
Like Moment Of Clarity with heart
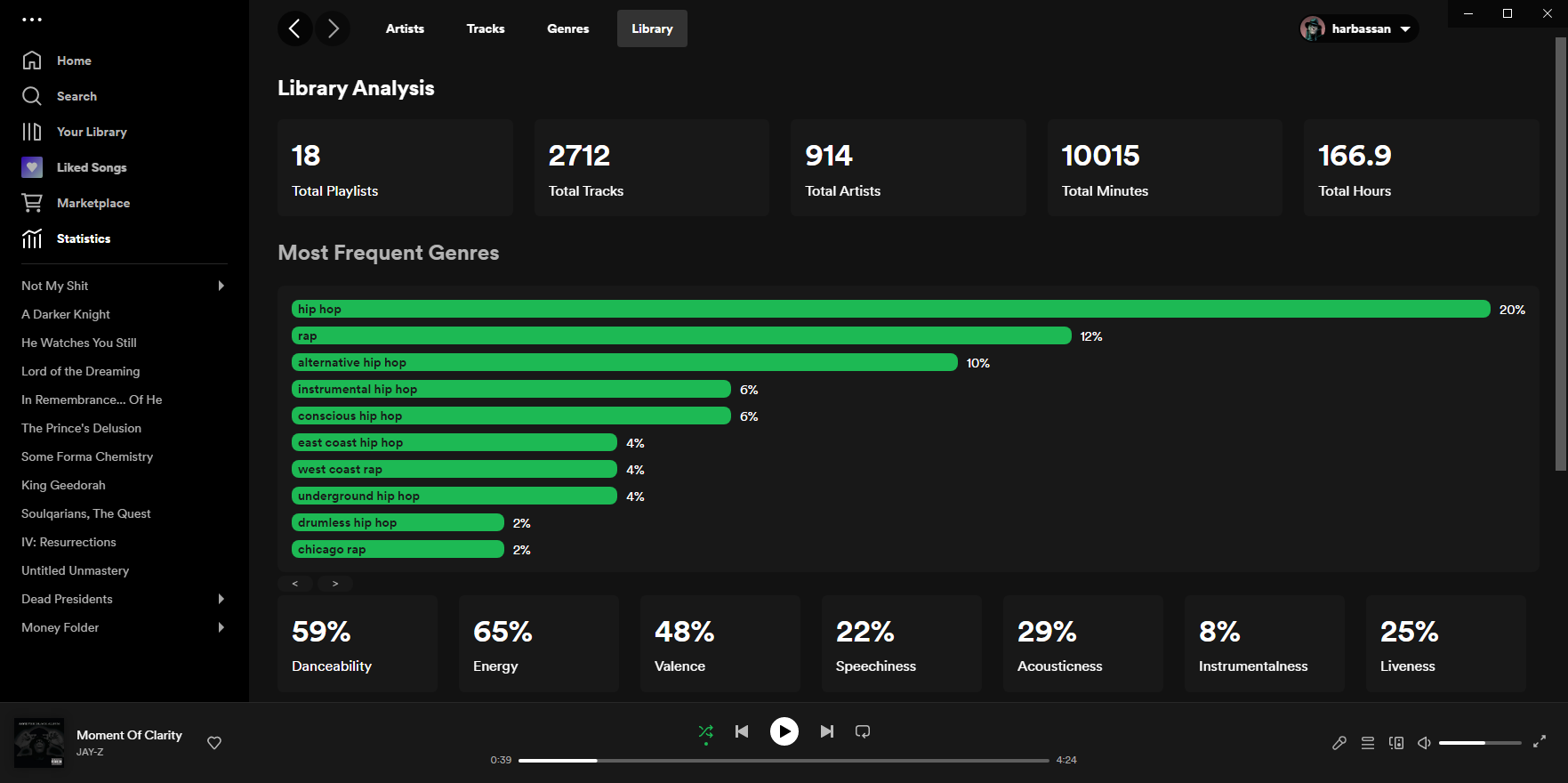[214, 743]
